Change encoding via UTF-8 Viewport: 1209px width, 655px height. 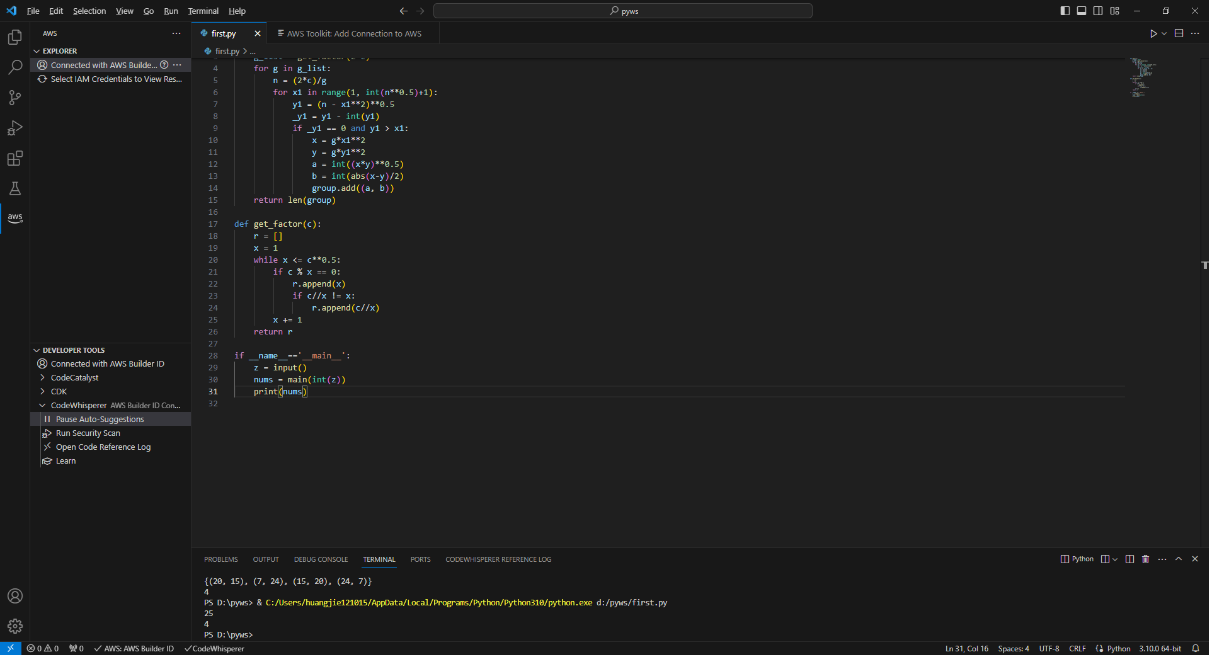[x=1049, y=648]
